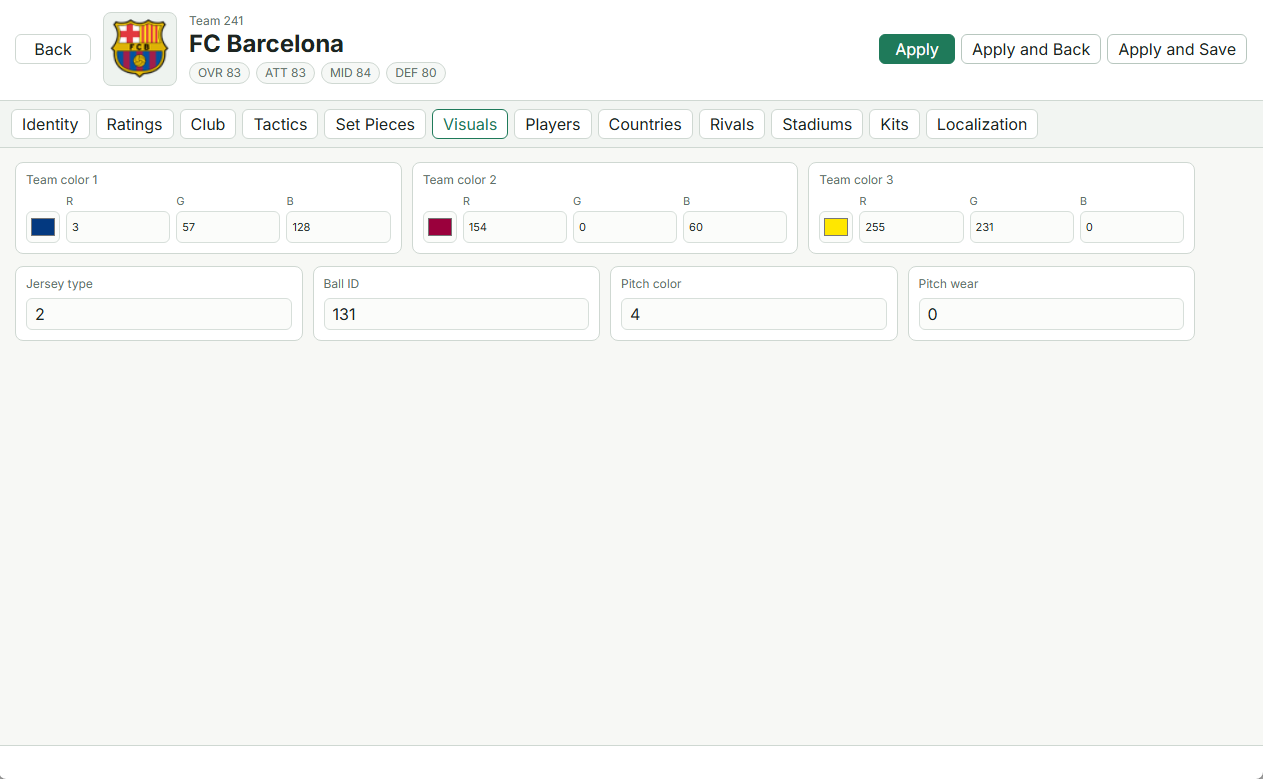Screen dimensions: 1263x779
Task: Switch to the Localization tab
Action: point(982,124)
